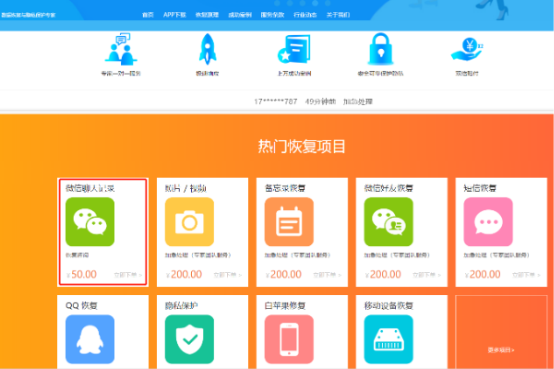Click the 微信好友恢复 card title
This screenshot has width=554, height=369.
(389, 188)
